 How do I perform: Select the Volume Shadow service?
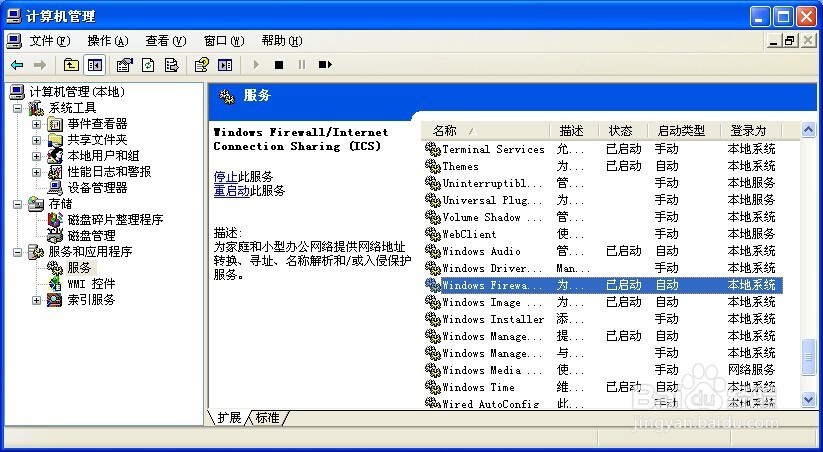[604, 217]
